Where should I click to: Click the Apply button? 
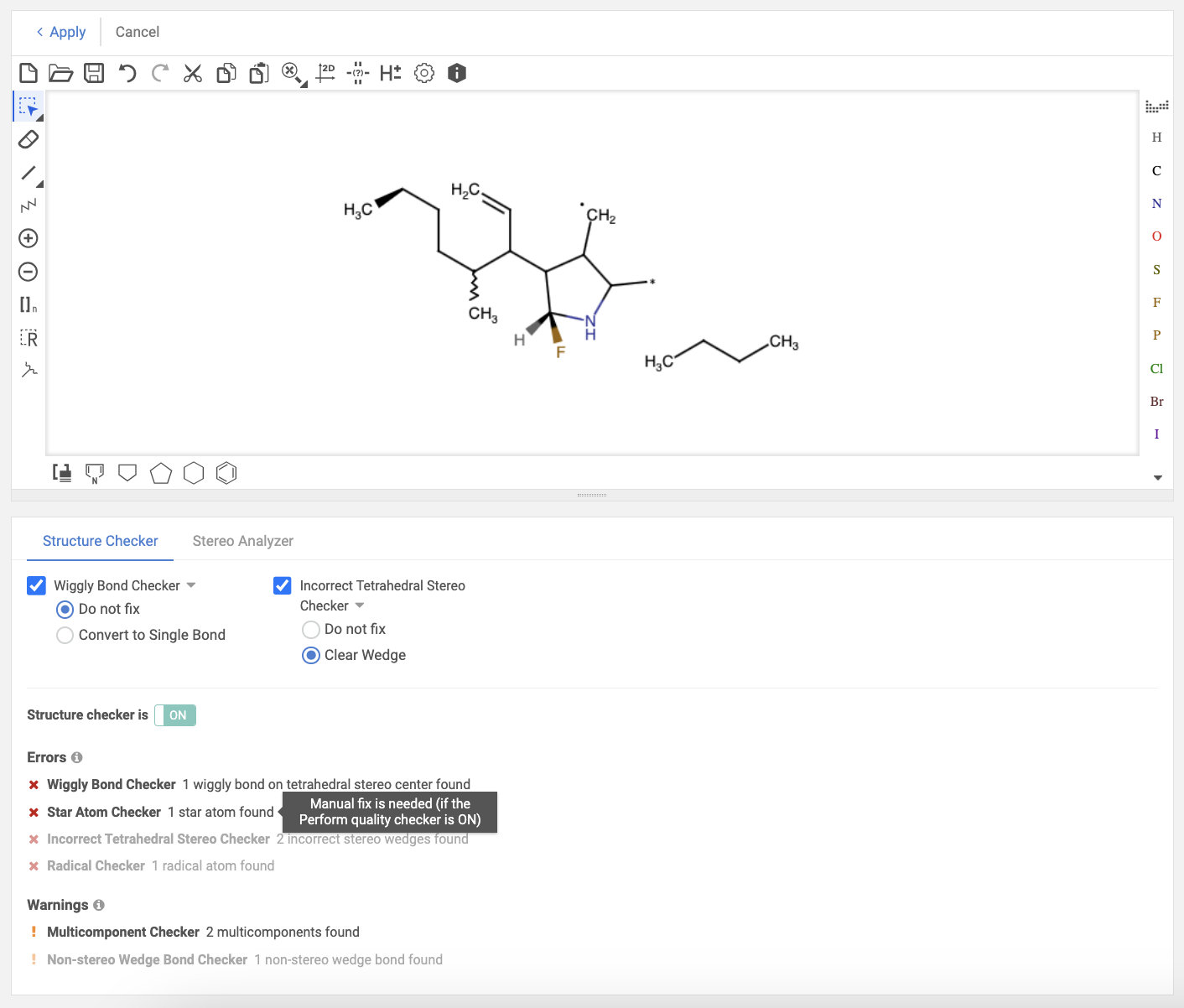(60, 32)
